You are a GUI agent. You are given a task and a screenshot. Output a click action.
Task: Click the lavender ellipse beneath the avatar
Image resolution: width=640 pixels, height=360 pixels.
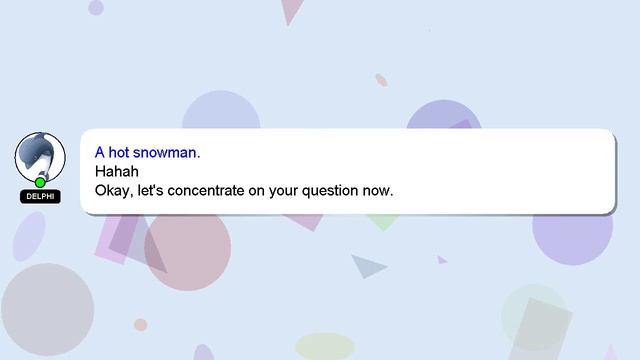tap(29, 236)
